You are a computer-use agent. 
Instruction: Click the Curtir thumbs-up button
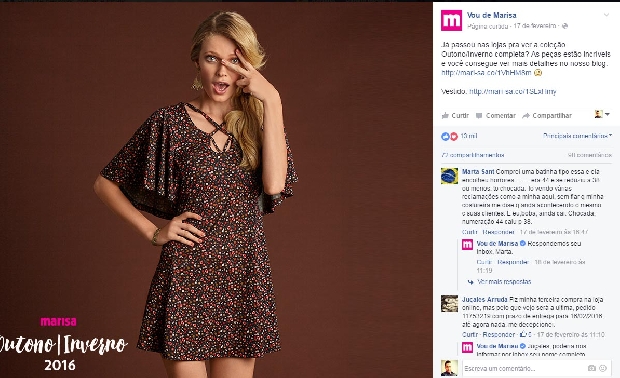[x=455, y=115]
